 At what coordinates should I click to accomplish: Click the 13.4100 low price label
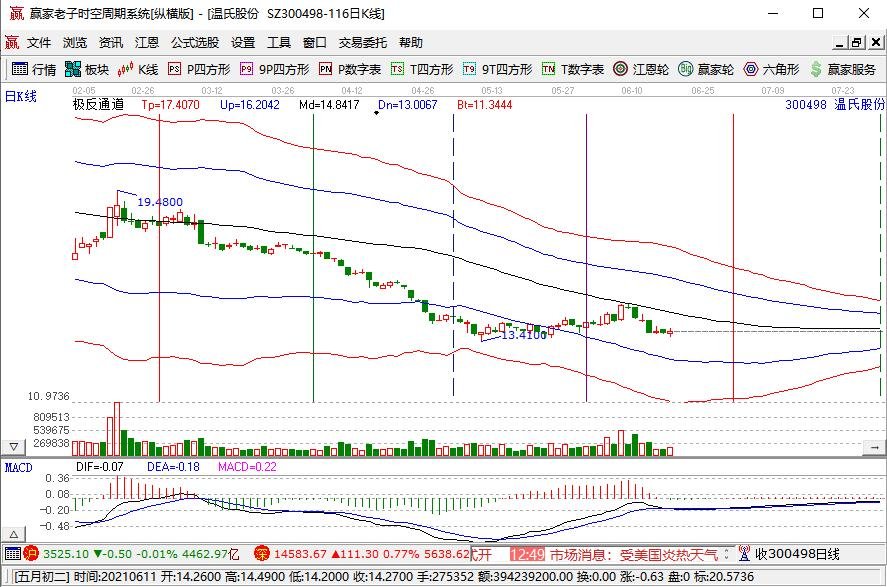coord(524,335)
